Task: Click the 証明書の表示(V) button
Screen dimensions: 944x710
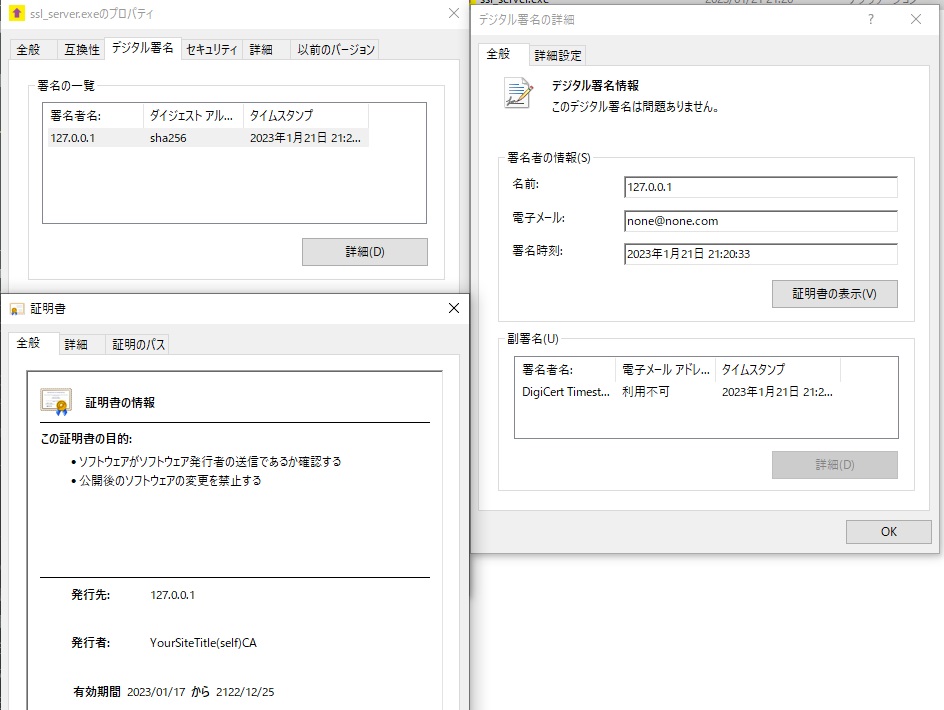Action: (x=834, y=294)
